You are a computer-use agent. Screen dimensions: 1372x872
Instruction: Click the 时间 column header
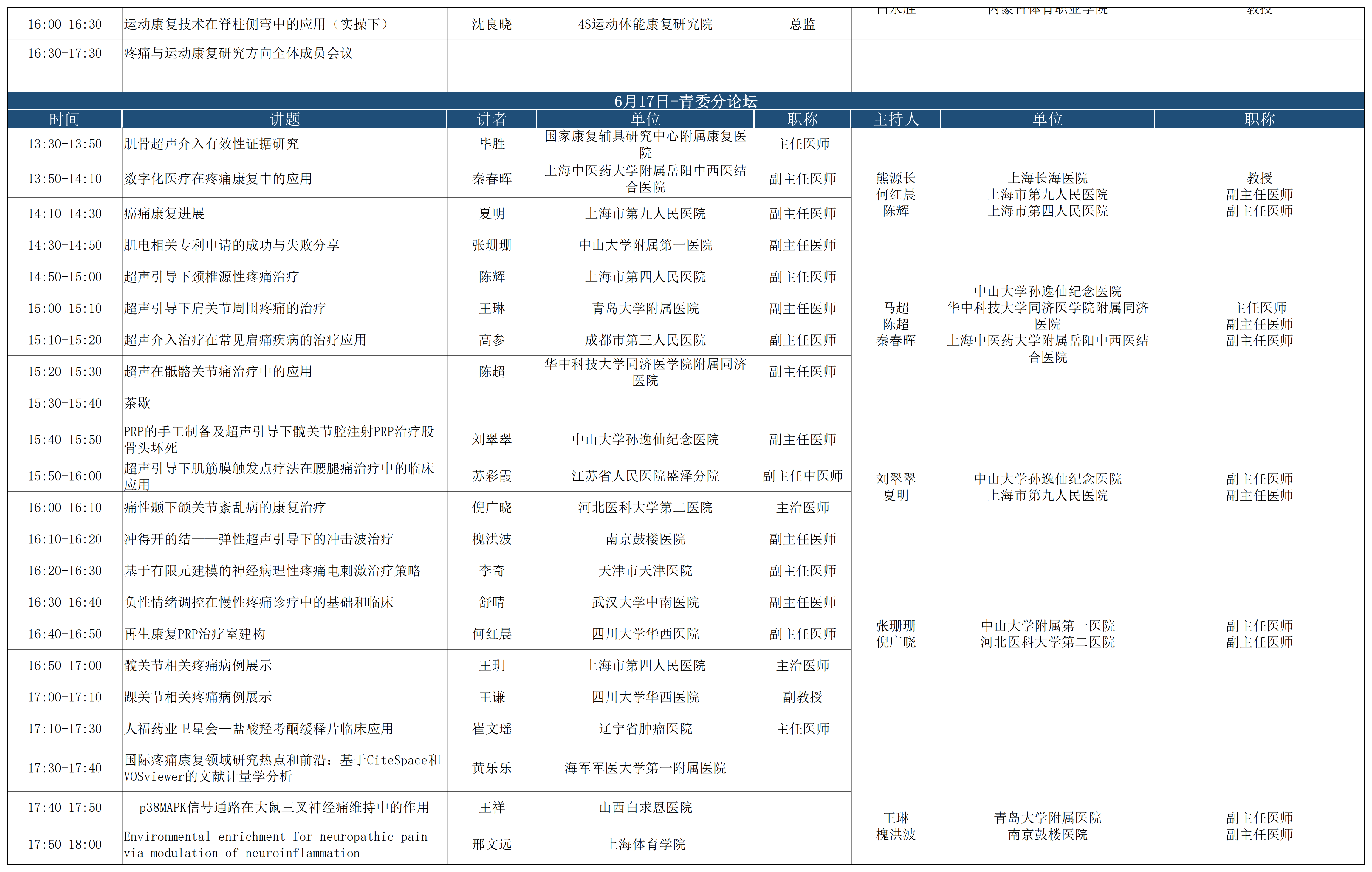click(x=64, y=118)
